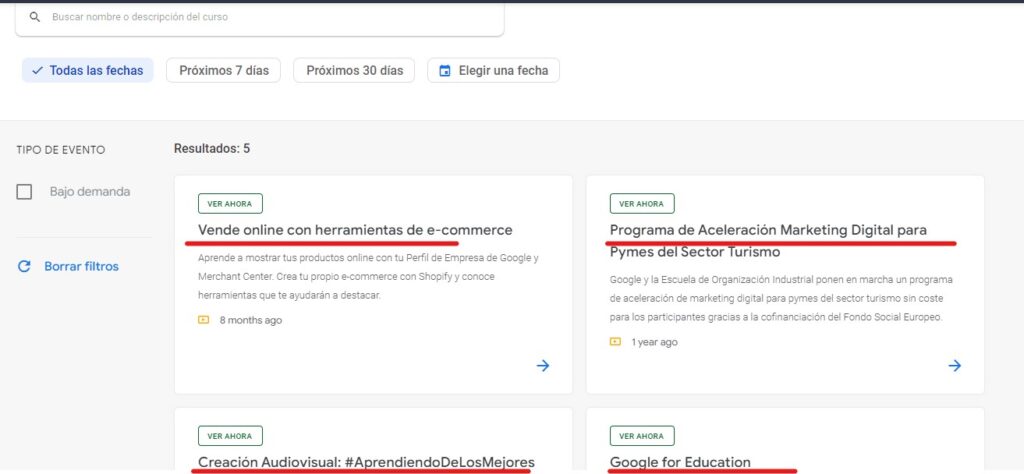Open the Elegir una fecha date picker

pos(503,71)
